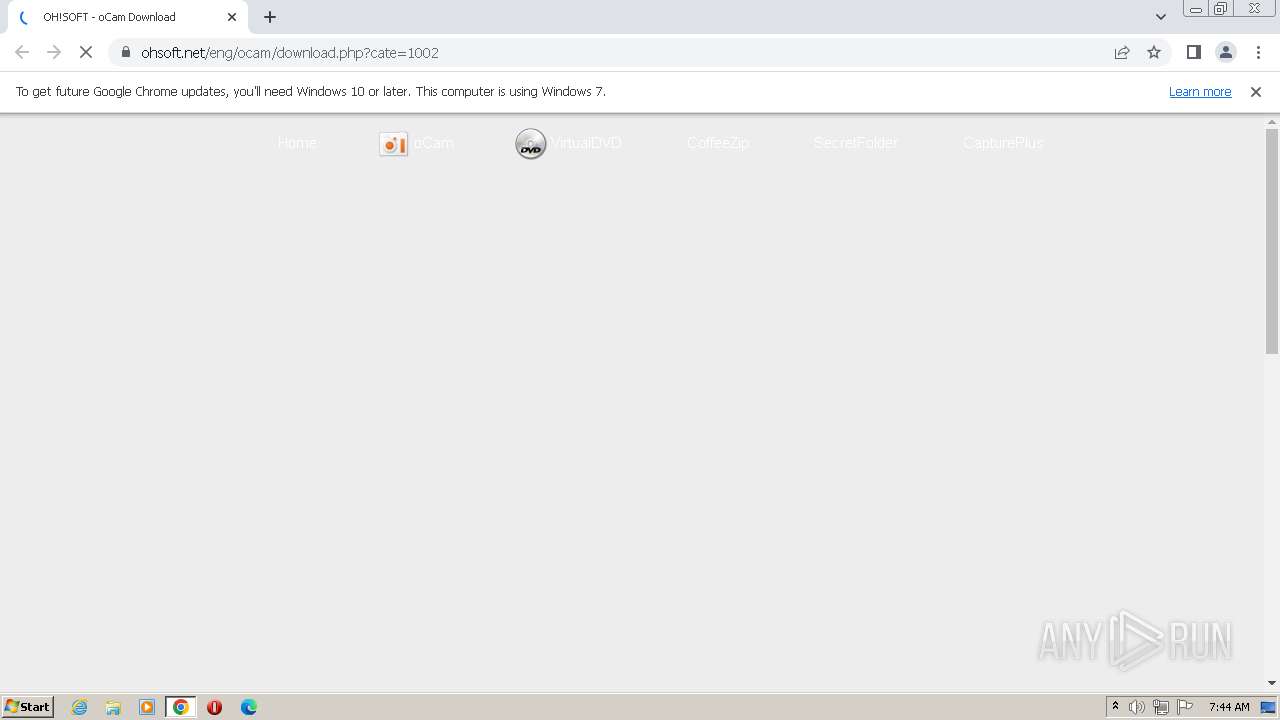Minimize the Chrome window
1280x720 pixels.
1195,9
